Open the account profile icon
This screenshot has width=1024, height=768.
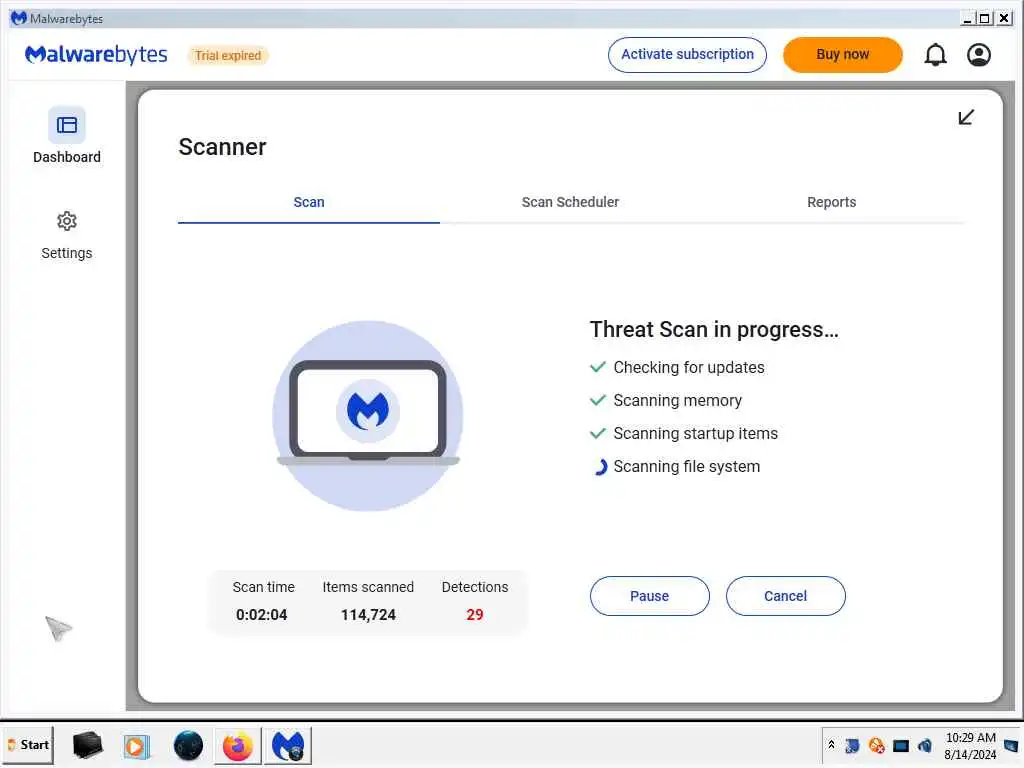point(978,55)
